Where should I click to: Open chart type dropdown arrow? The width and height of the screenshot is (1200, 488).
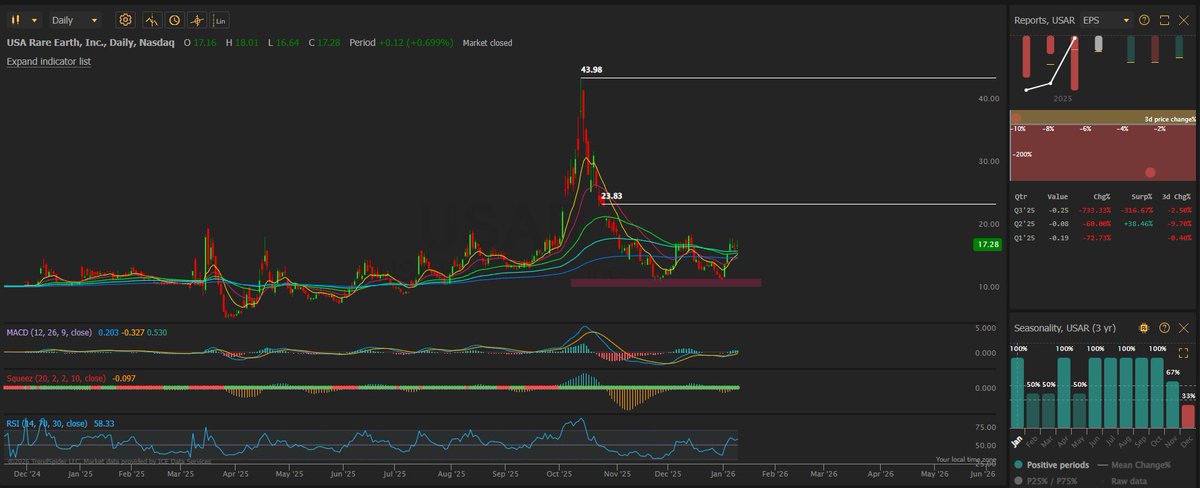[x=35, y=20]
